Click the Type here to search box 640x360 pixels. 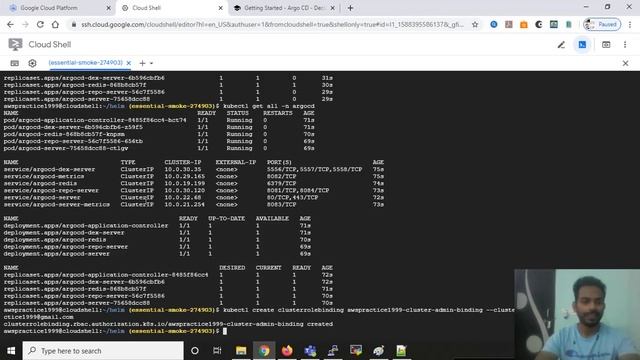click(103, 351)
